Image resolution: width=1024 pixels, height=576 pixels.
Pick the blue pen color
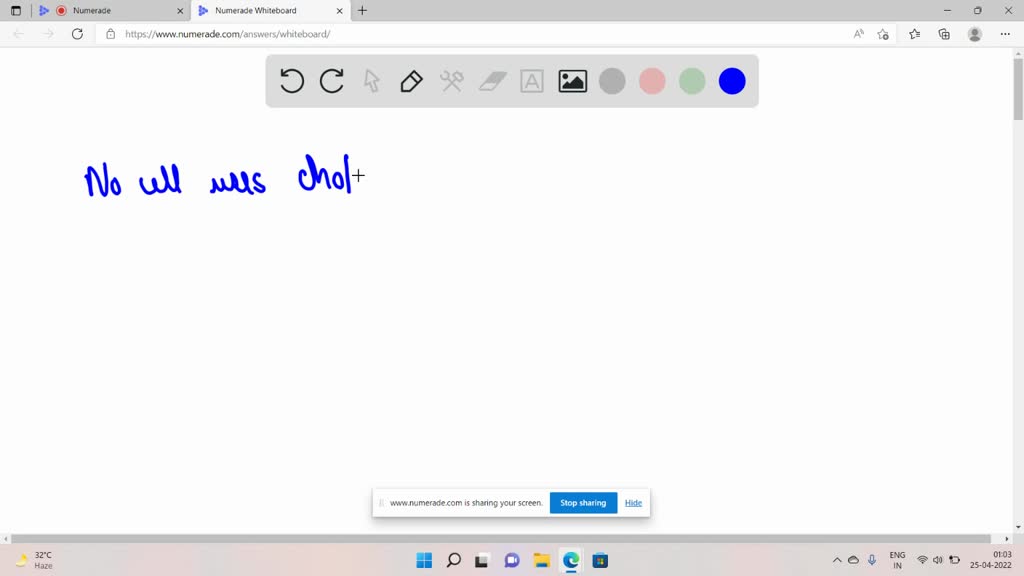tap(732, 81)
